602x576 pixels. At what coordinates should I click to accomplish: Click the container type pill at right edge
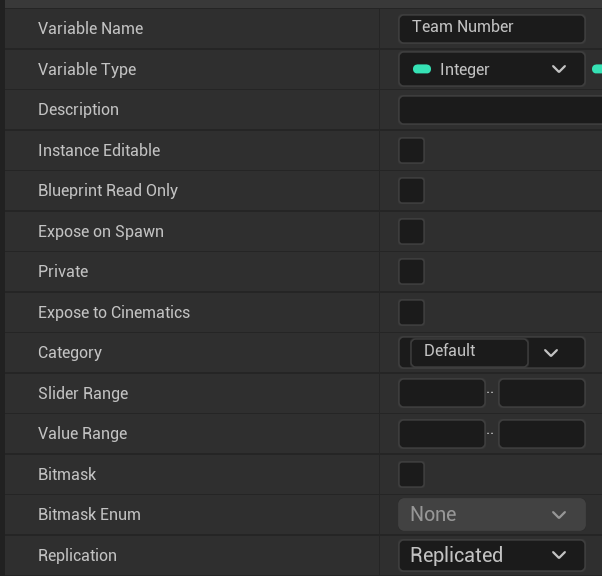[597, 69]
